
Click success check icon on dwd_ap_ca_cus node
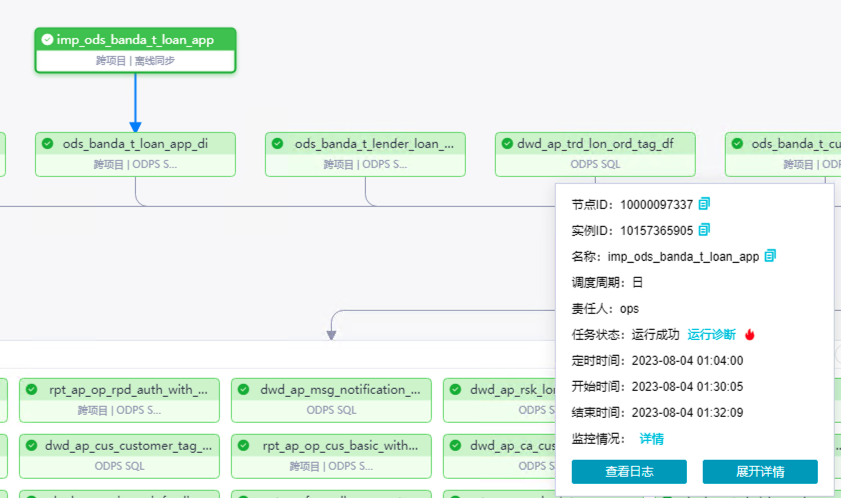[x=455, y=445]
